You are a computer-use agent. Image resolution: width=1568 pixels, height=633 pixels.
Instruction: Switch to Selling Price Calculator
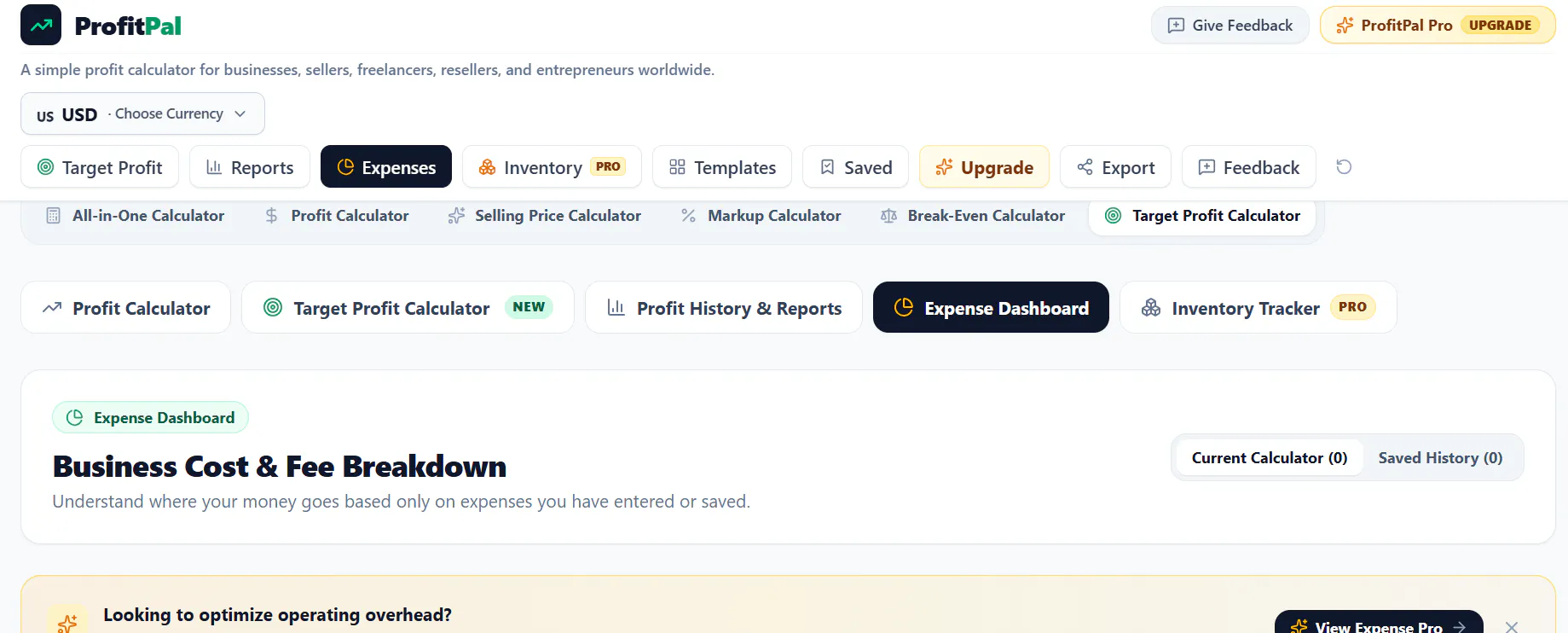click(545, 216)
